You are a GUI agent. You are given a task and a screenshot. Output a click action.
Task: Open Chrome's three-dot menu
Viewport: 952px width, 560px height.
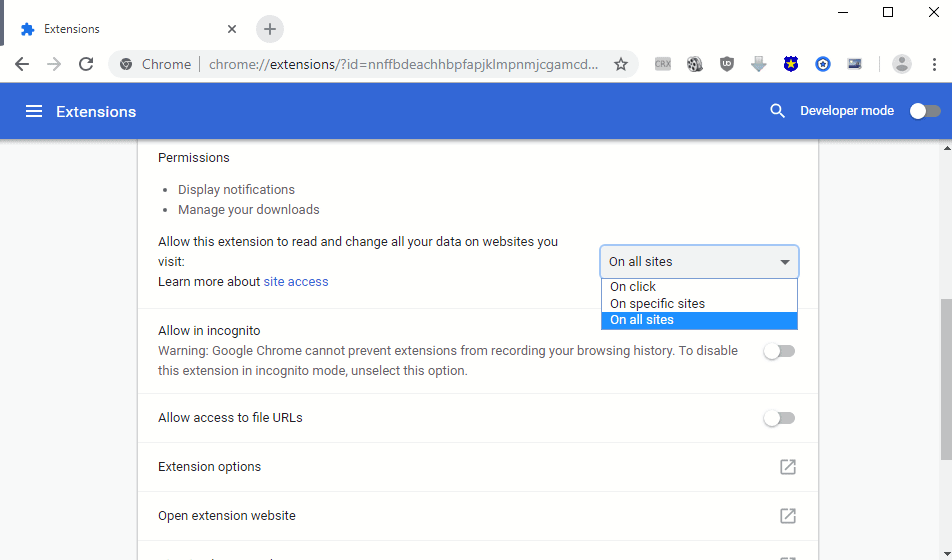pos(934,64)
